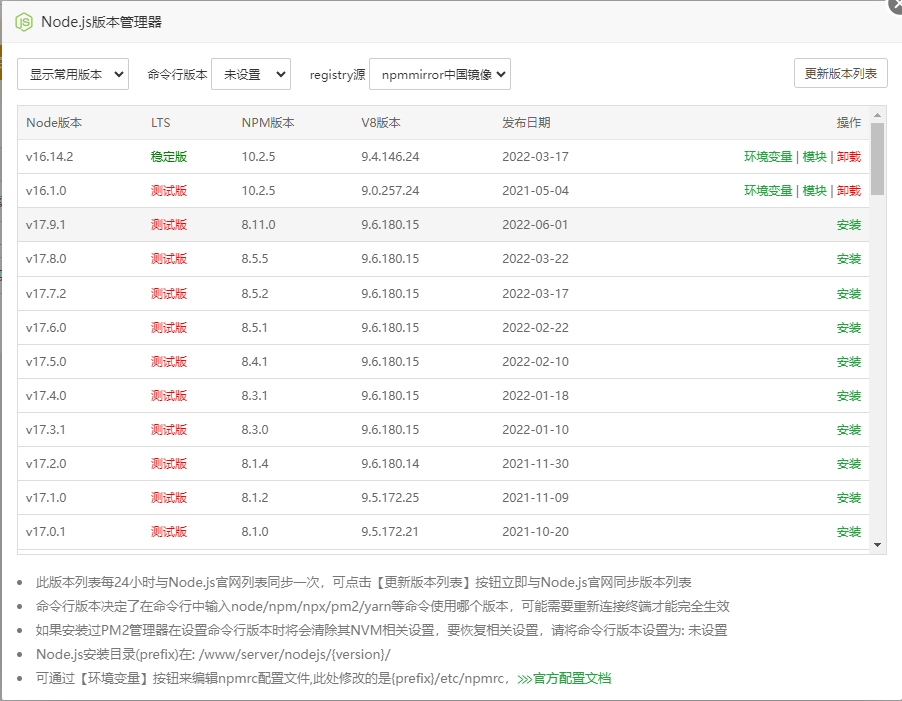The height and width of the screenshot is (701, 902).
Task: Open 环境变量 for v16.1.0
Action: [x=768, y=190]
